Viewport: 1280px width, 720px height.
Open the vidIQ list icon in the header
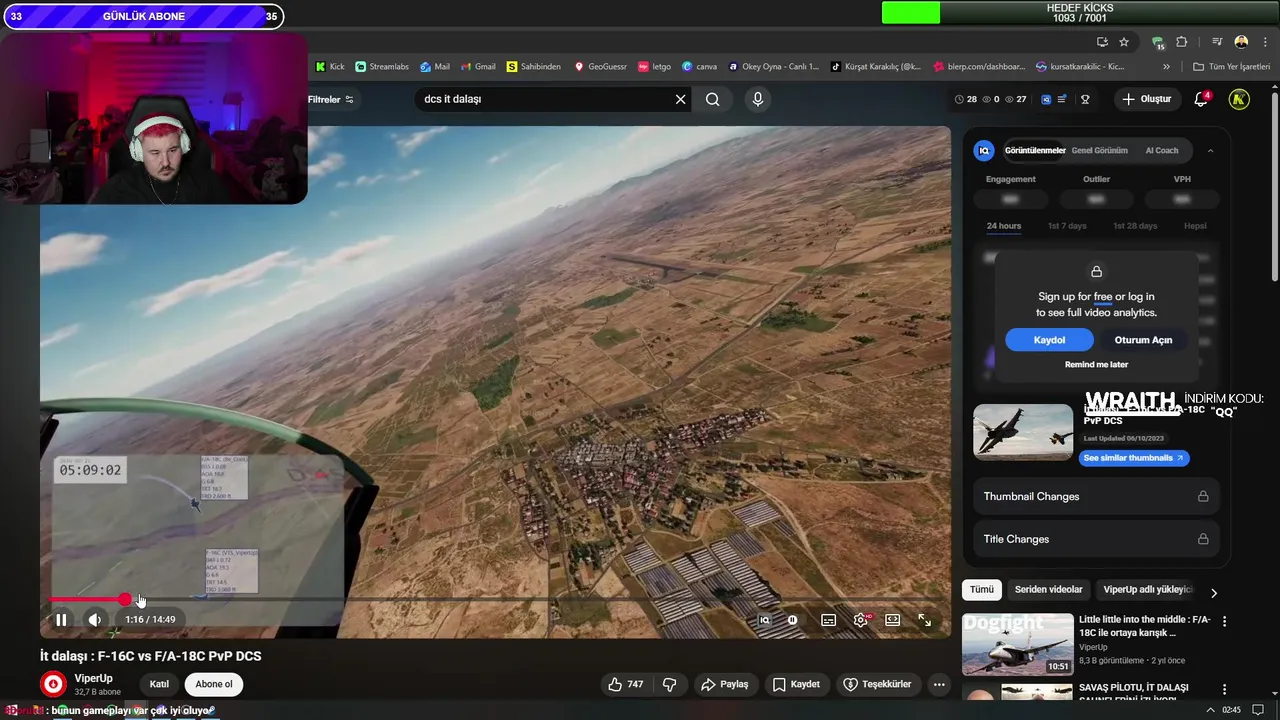1062,99
